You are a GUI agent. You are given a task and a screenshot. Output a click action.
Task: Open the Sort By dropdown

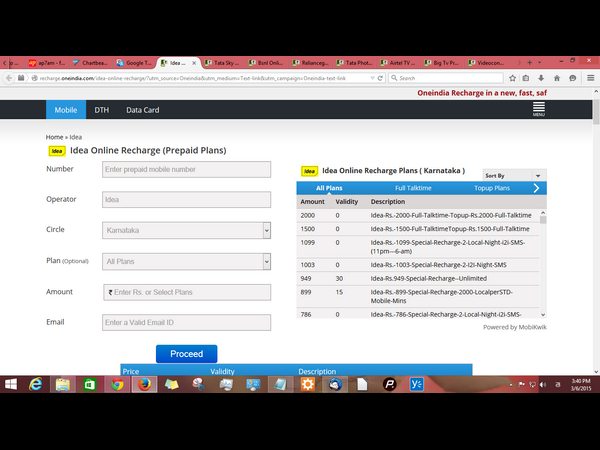coord(514,175)
